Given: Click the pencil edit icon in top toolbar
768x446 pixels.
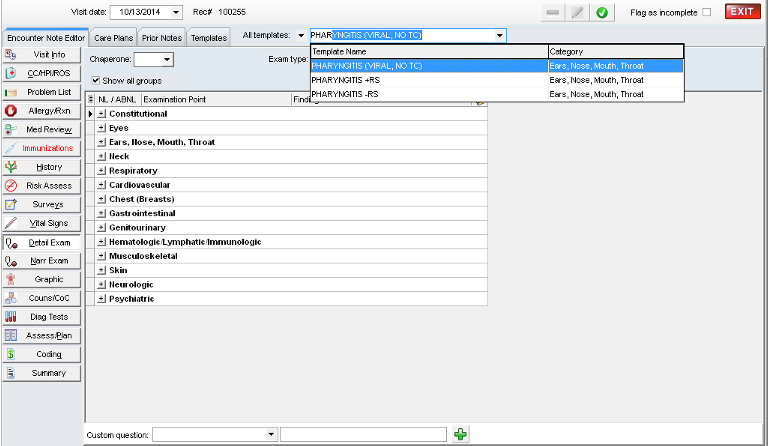Looking at the screenshot, I should 577,13.
